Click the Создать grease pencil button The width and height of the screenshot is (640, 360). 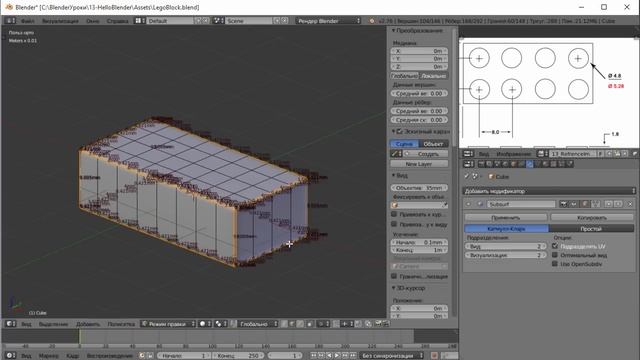click(x=424, y=154)
